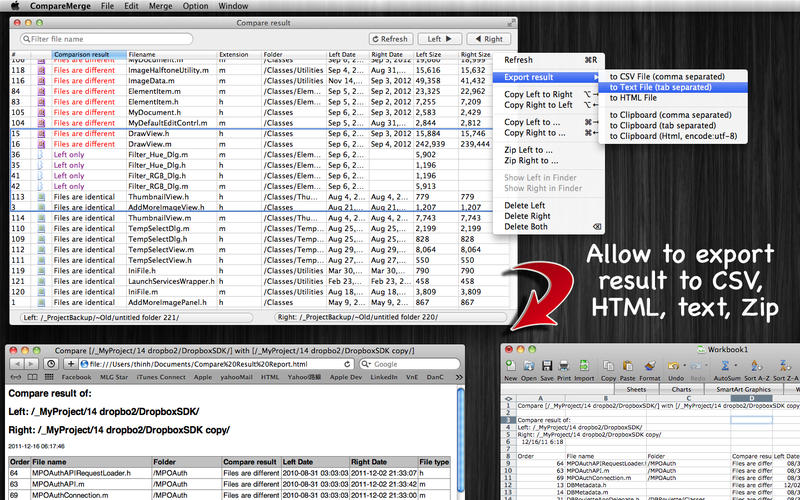
Task: Open the AutoSum dropdown arrow
Action: 735,365
